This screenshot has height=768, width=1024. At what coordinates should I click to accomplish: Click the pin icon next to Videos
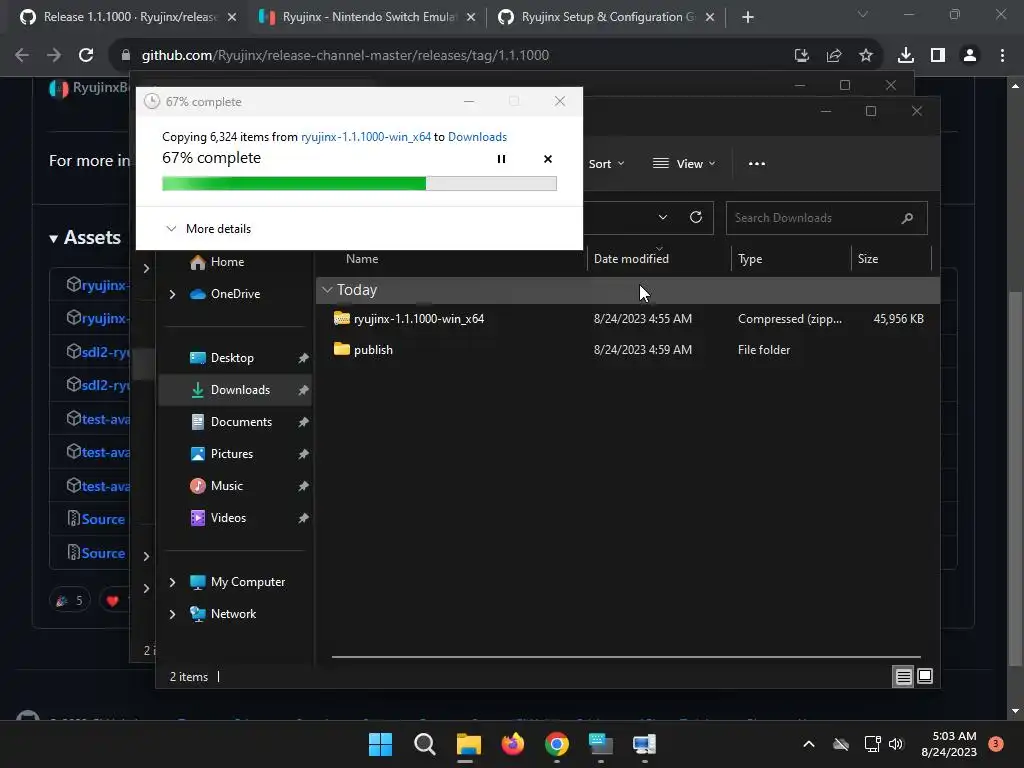[303, 518]
